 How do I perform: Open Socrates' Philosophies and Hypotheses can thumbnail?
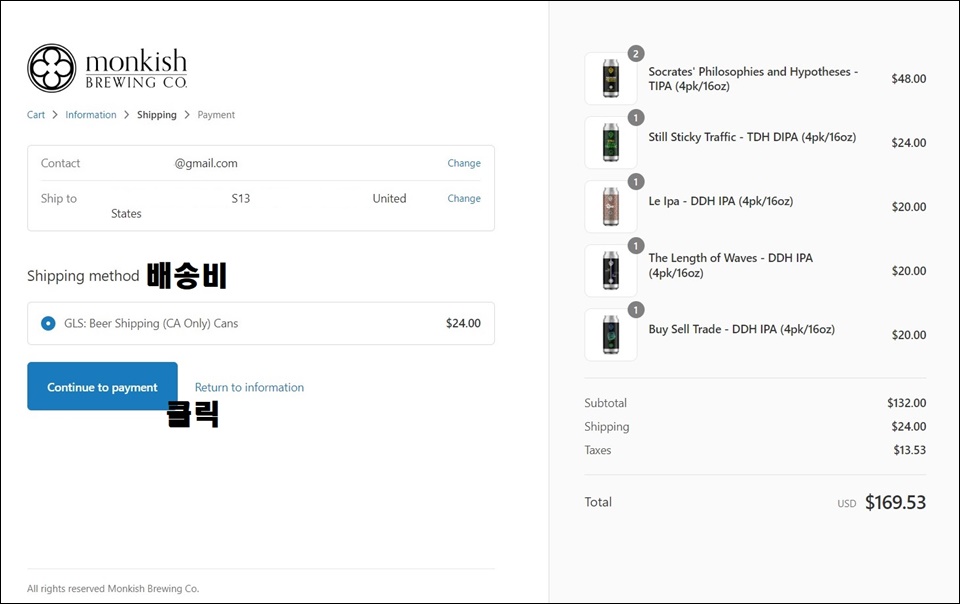coord(610,78)
